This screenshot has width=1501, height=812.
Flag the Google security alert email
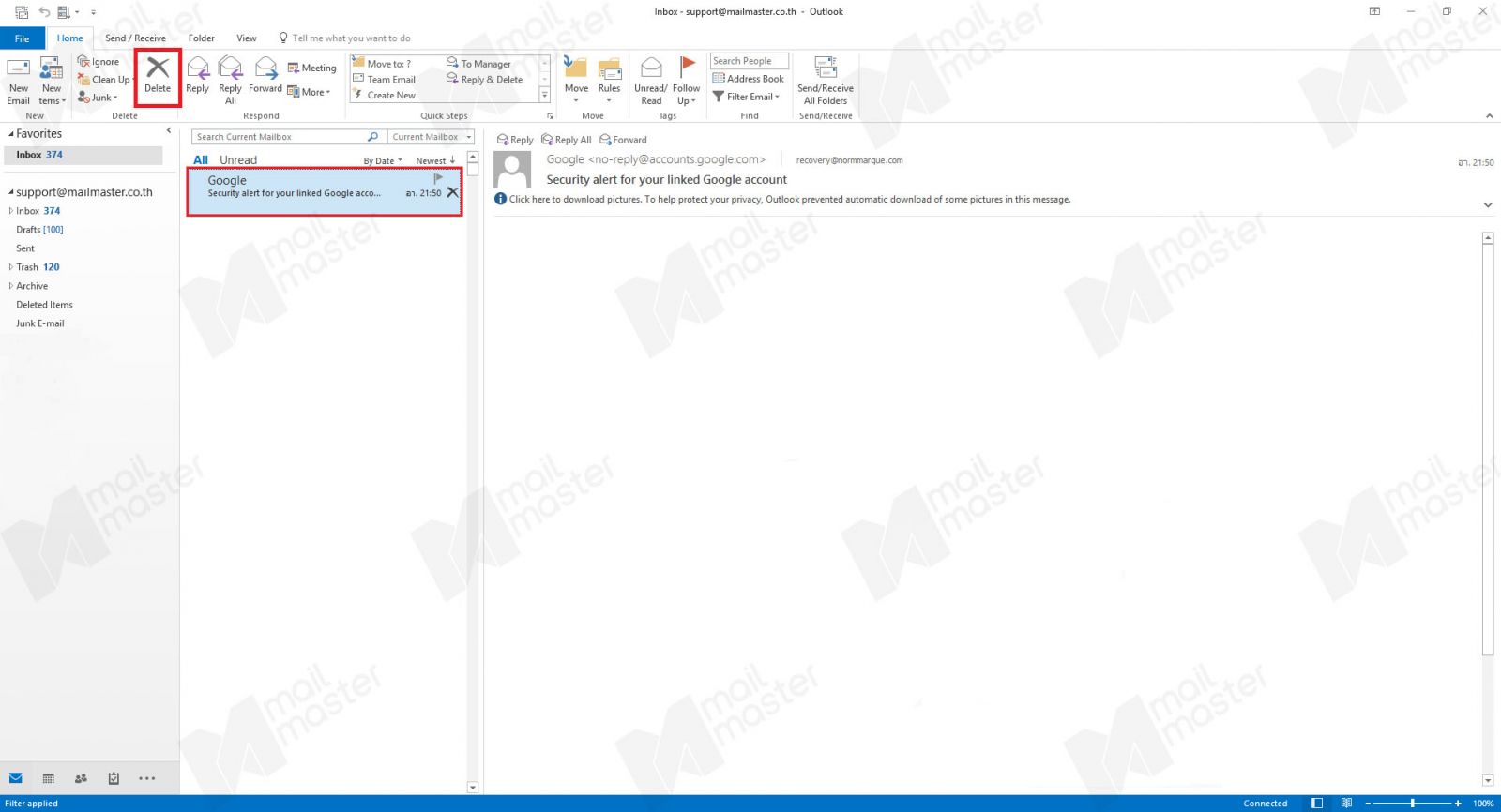click(438, 178)
